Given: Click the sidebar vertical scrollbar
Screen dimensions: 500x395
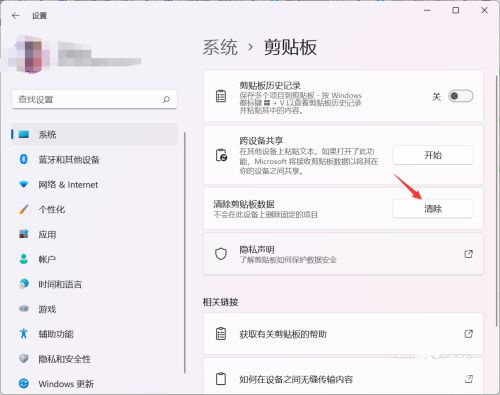Looking at the screenshot, I should 184,253.
